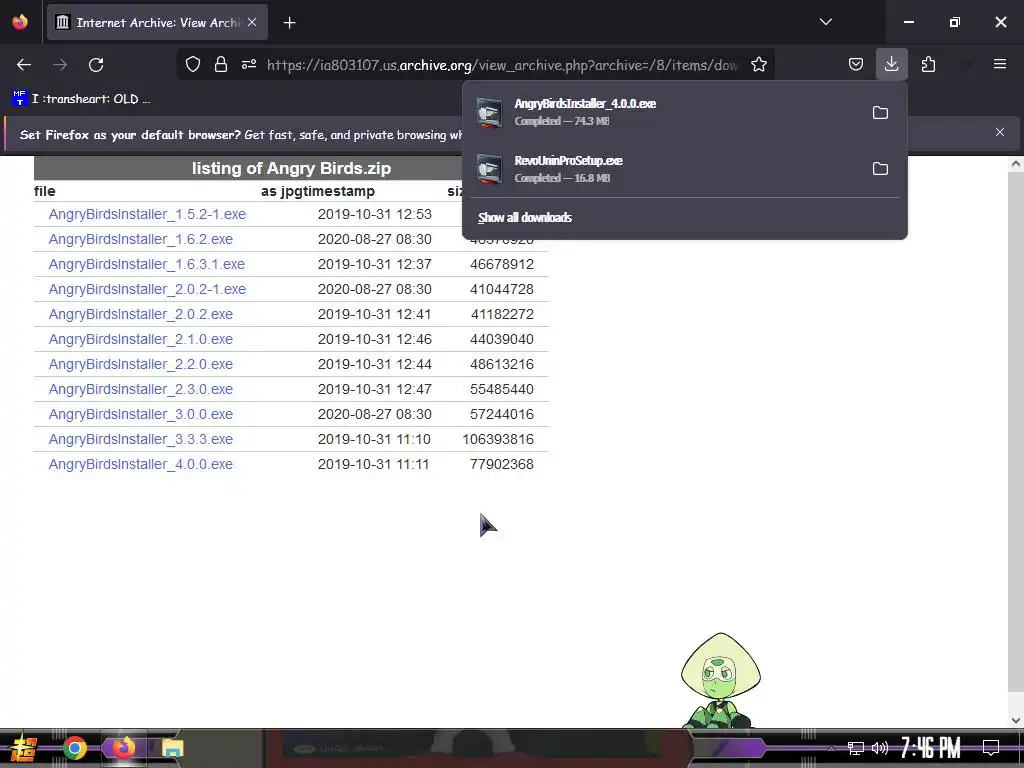Click the size value 77902368
The image size is (1024, 768).
click(502, 464)
